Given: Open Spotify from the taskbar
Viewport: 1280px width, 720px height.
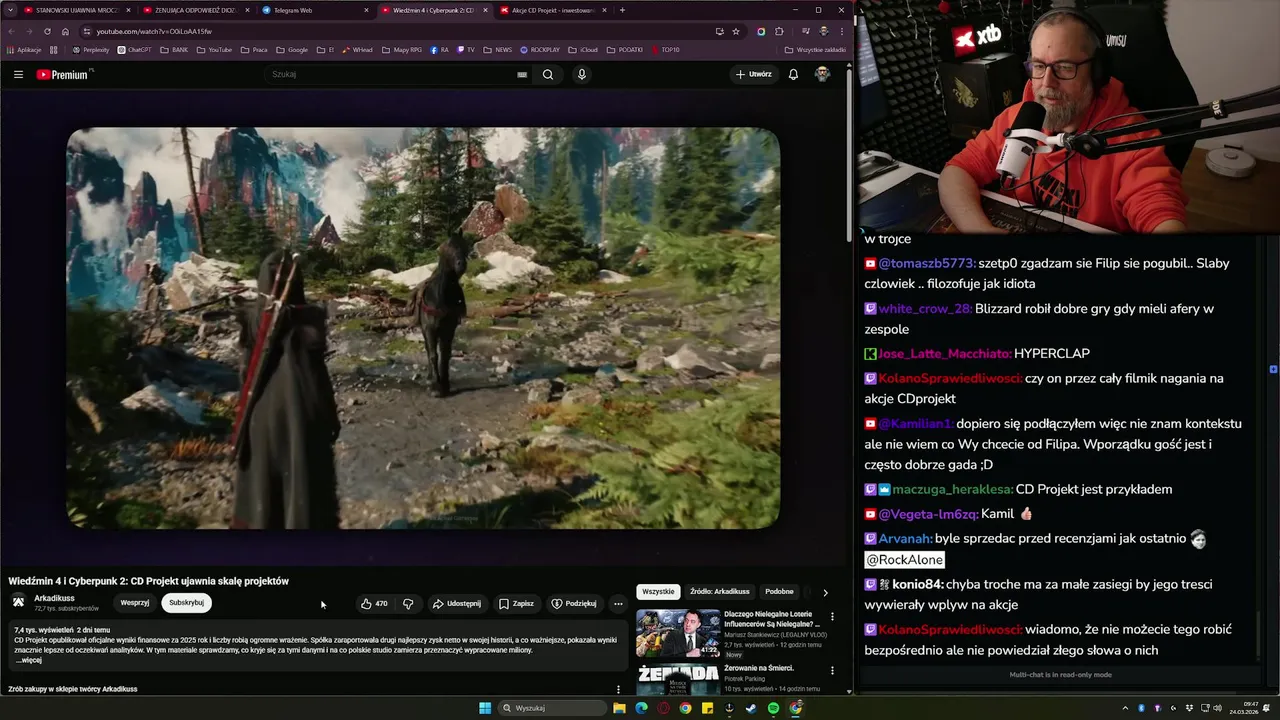Looking at the screenshot, I should pyautogui.click(x=773, y=708).
